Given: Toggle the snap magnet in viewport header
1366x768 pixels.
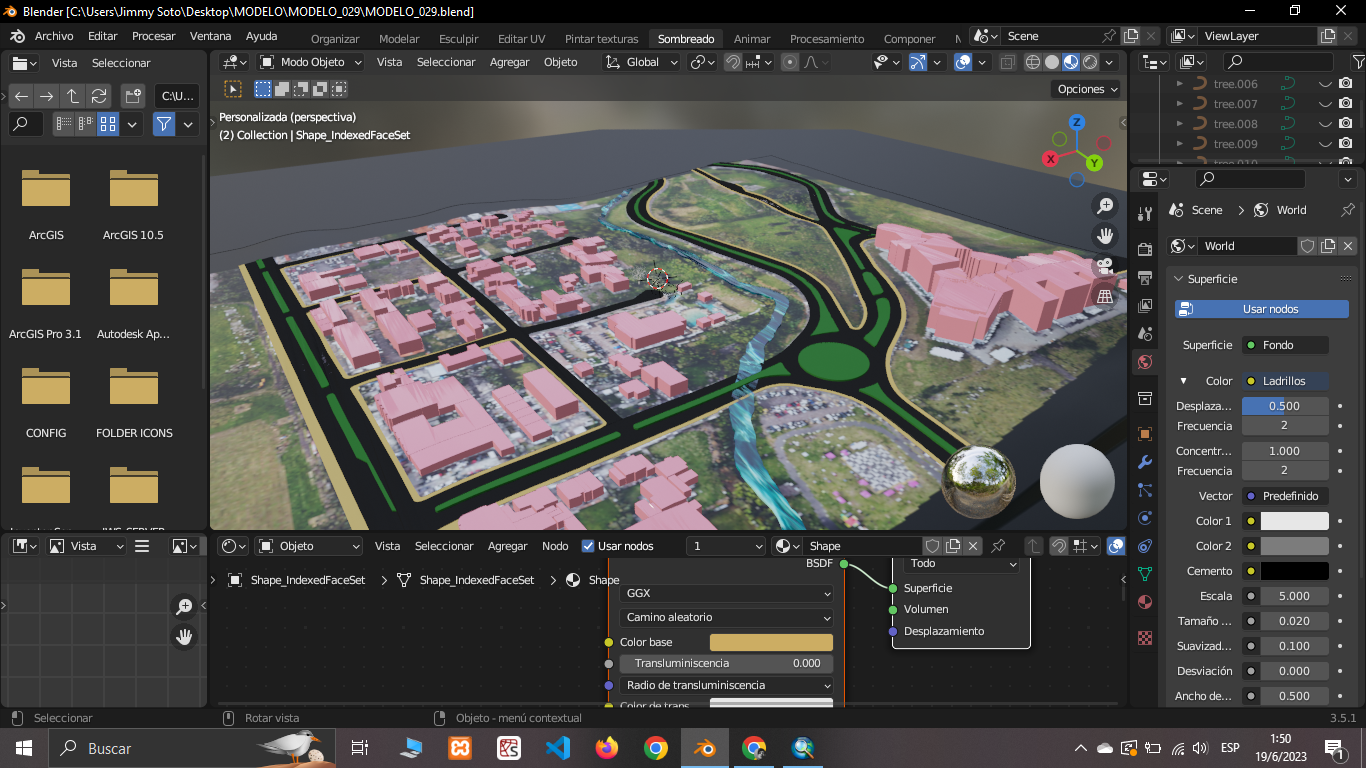Looking at the screenshot, I should pyautogui.click(x=733, y=62).
